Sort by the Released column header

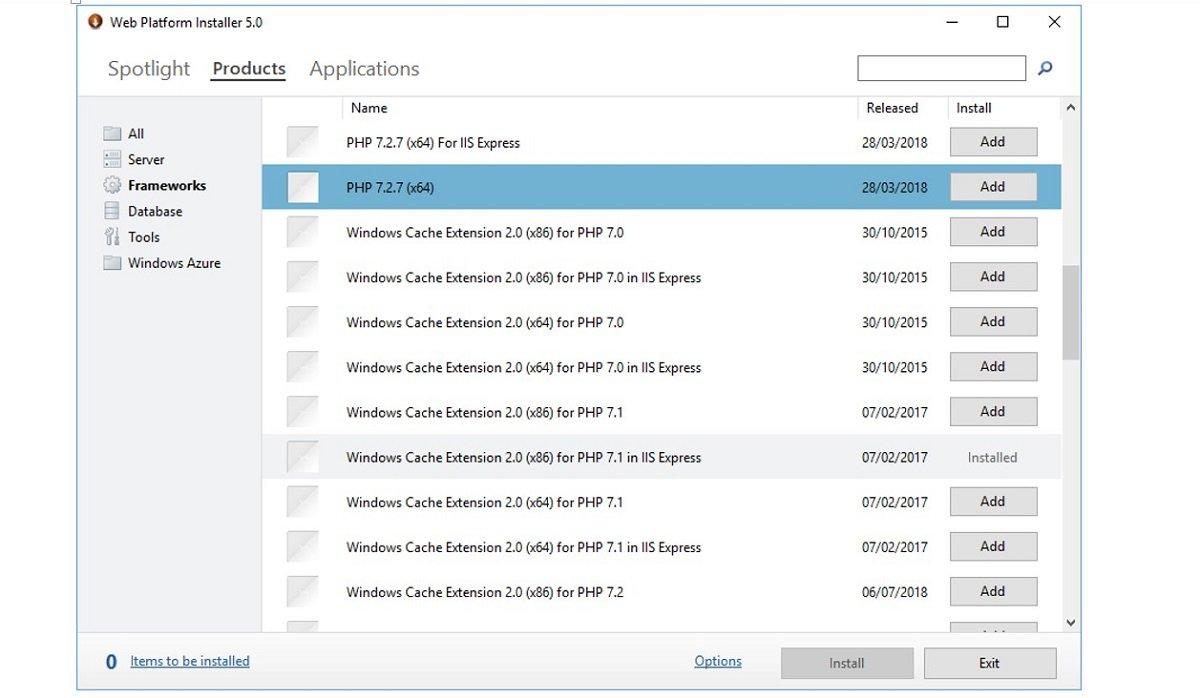(x=892, y=108)
